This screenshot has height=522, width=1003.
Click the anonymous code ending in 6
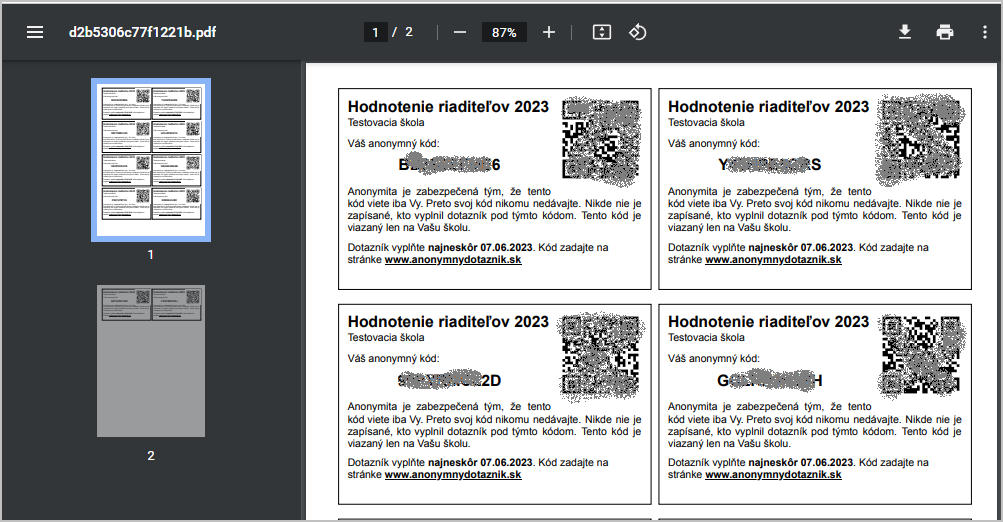449,164
